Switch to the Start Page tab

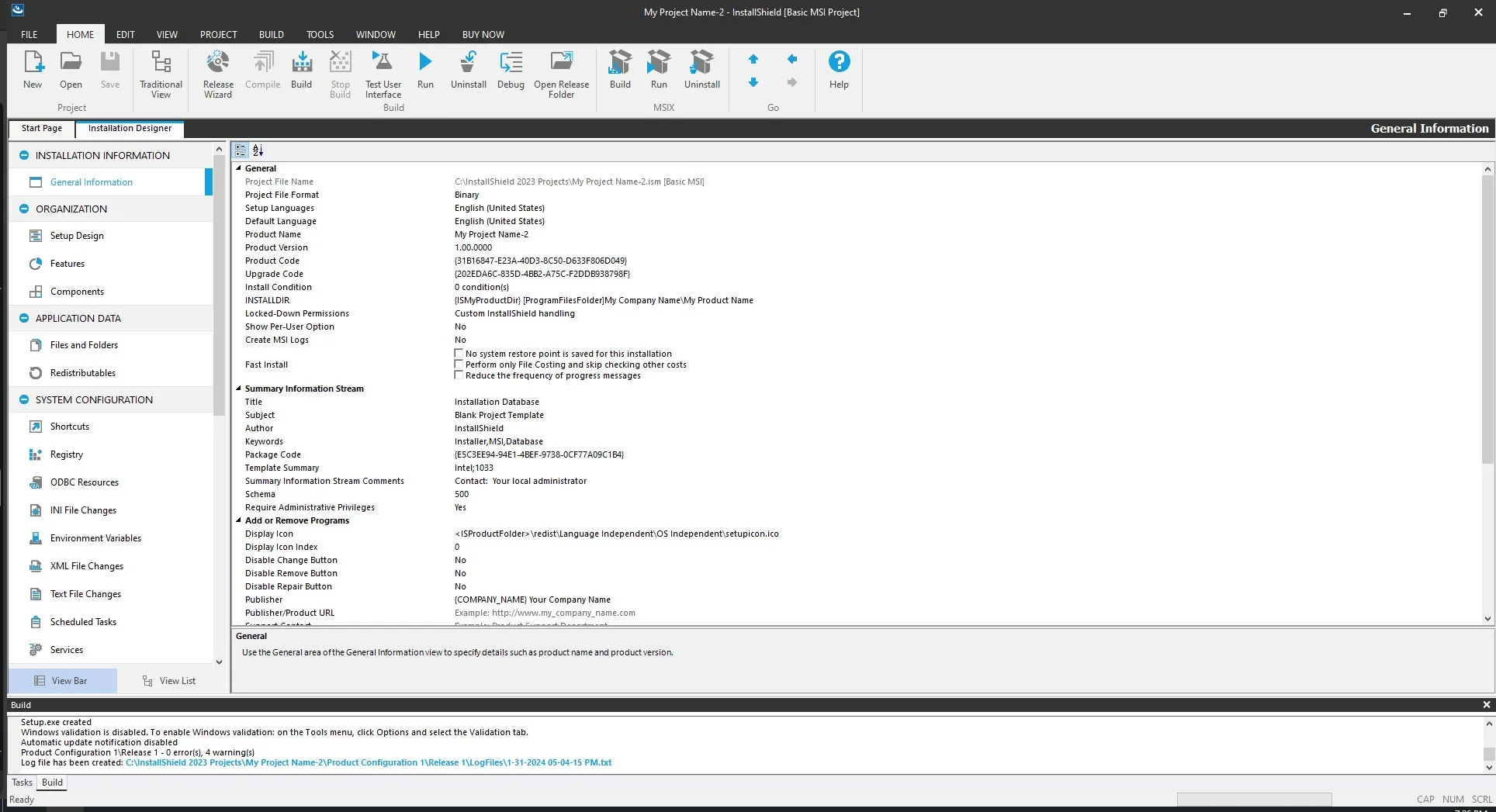40,128
